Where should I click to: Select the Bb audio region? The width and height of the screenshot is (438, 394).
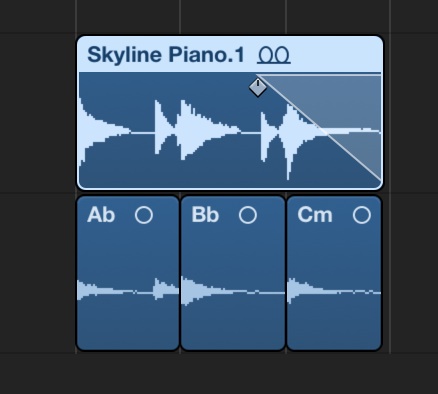pos(233,273)
